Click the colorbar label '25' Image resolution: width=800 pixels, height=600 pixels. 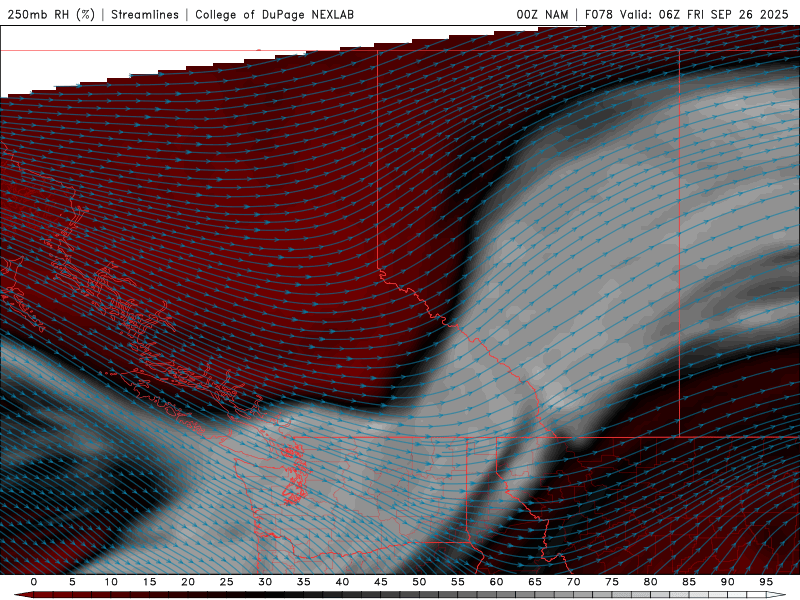pos(227,582)
